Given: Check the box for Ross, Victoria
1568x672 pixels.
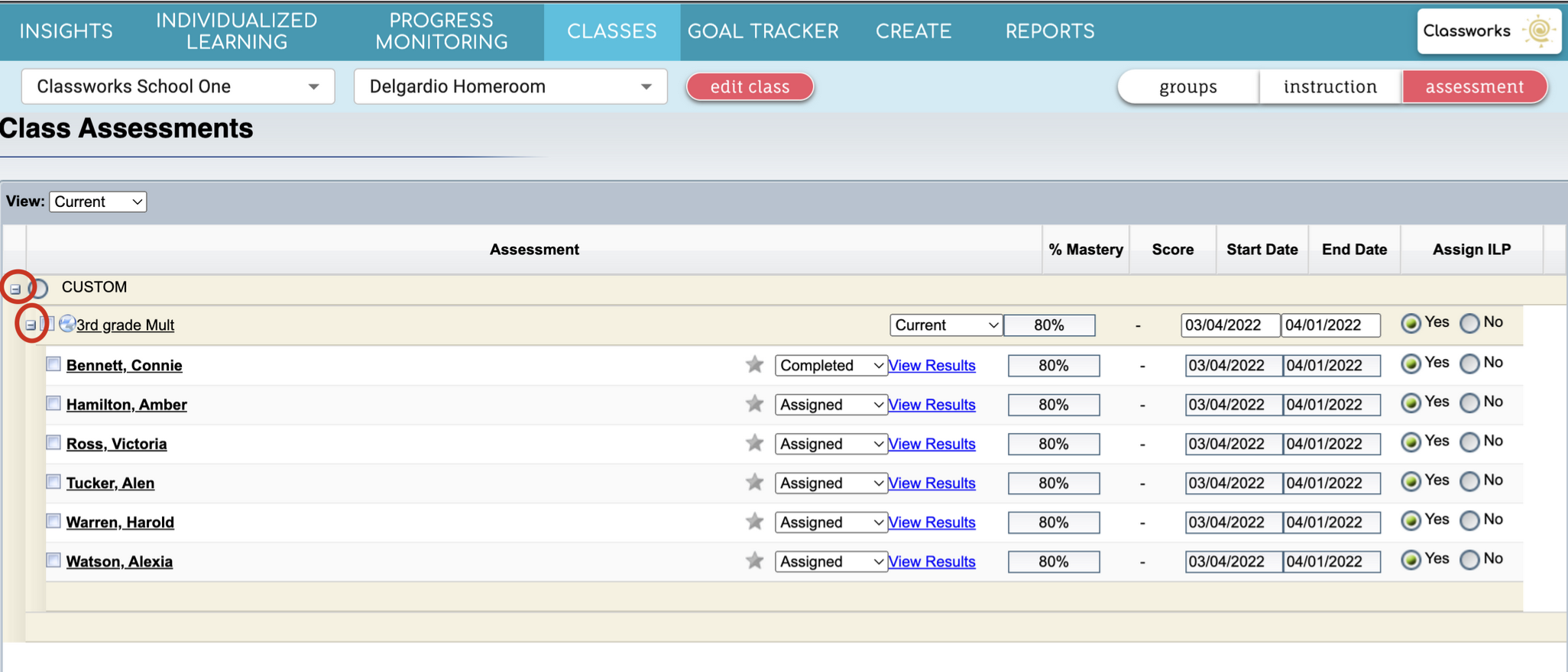Looking at the screenshot, I should pyautogui.click(x=53, y=442).
